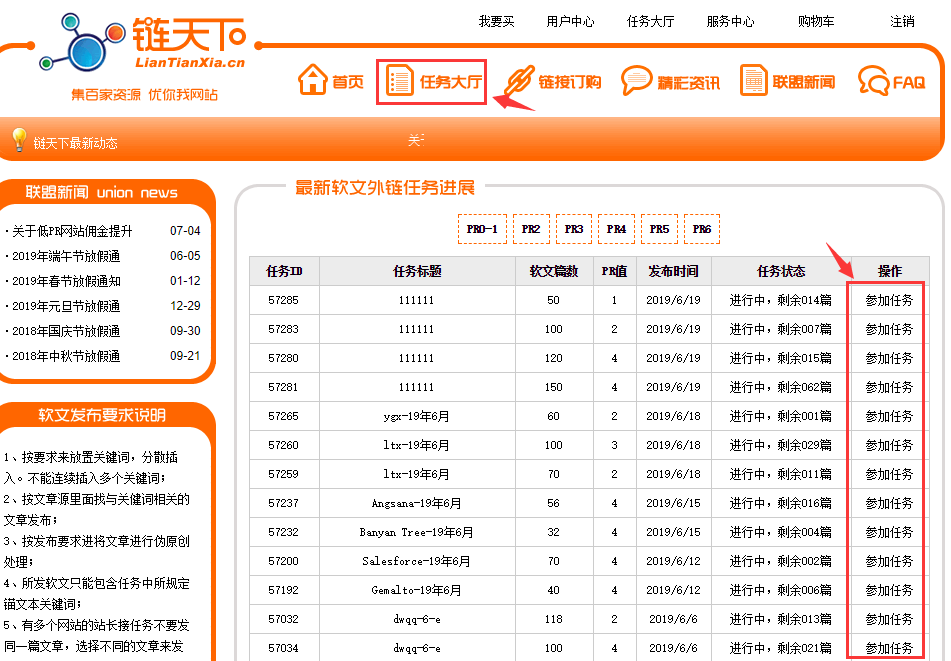The width and height of the screenshot is (951, 661).
Task: Click the 联盟新闻 document icon
Action: tap(753, 80)
